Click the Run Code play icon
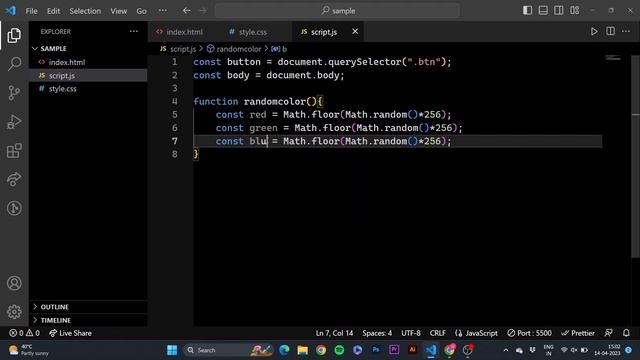 pyautogui.click(x=594, y=31)
